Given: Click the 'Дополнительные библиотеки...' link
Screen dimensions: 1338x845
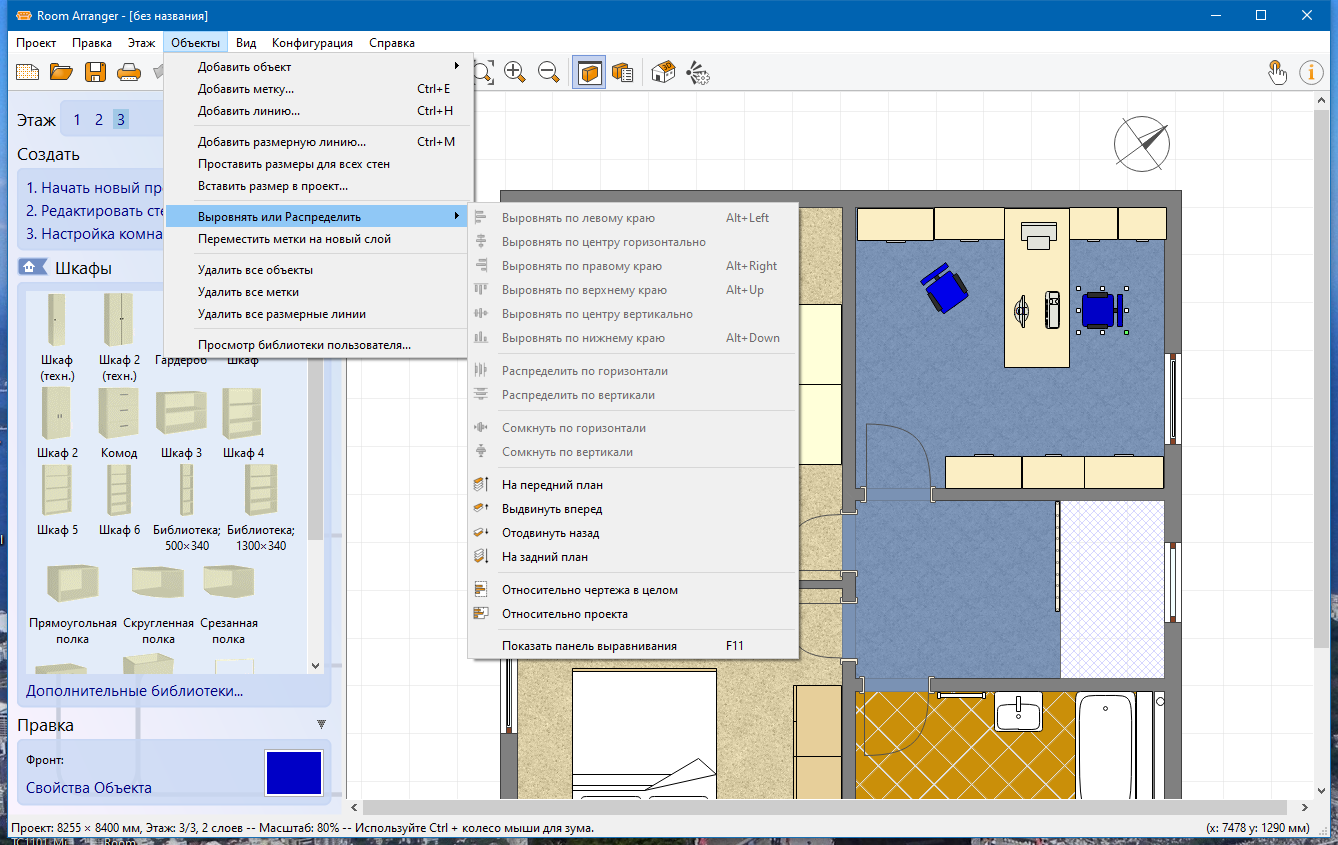Looking at the screenshot, I should point(135,691).
